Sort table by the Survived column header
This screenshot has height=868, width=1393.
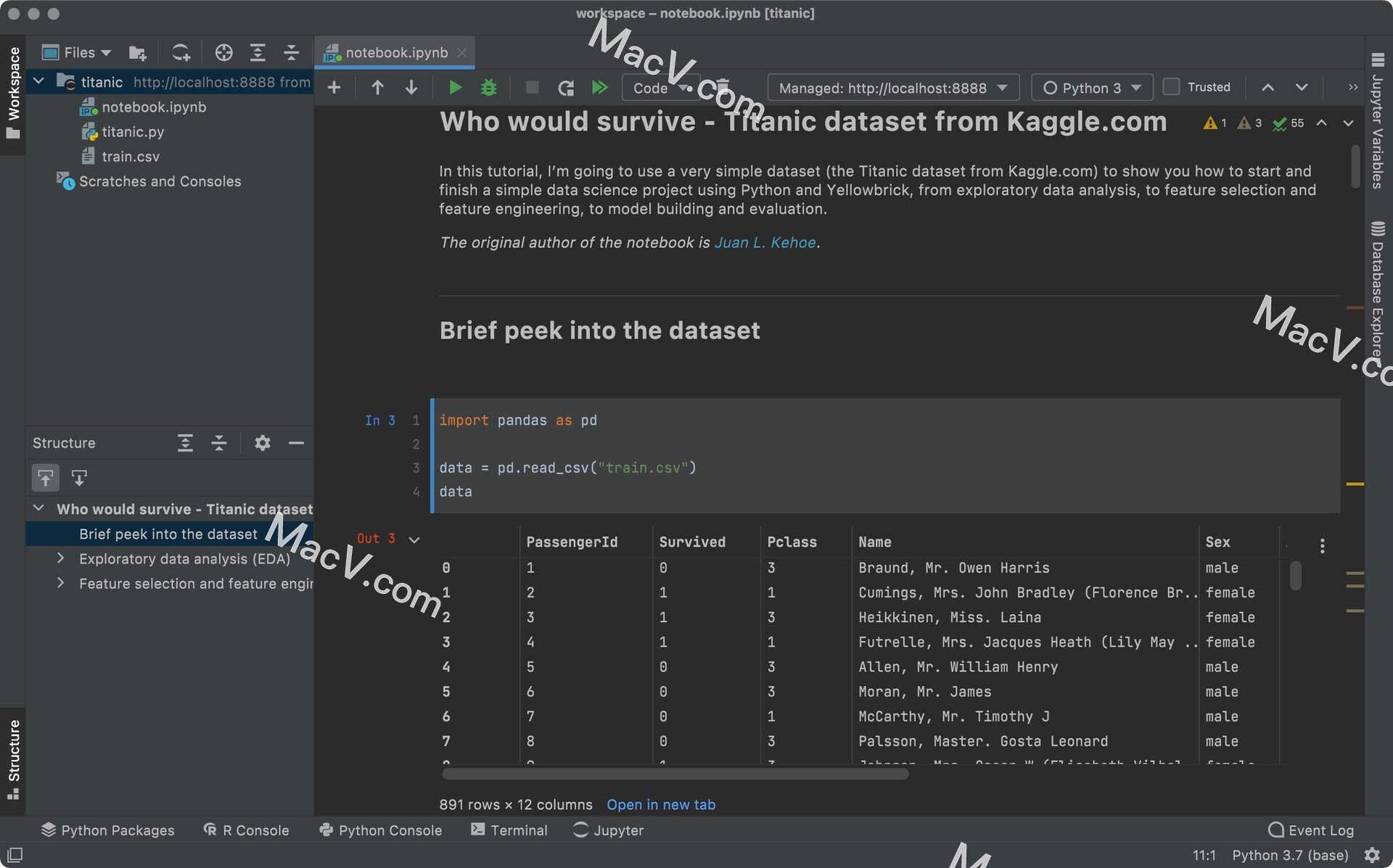[x=692, y=542]
